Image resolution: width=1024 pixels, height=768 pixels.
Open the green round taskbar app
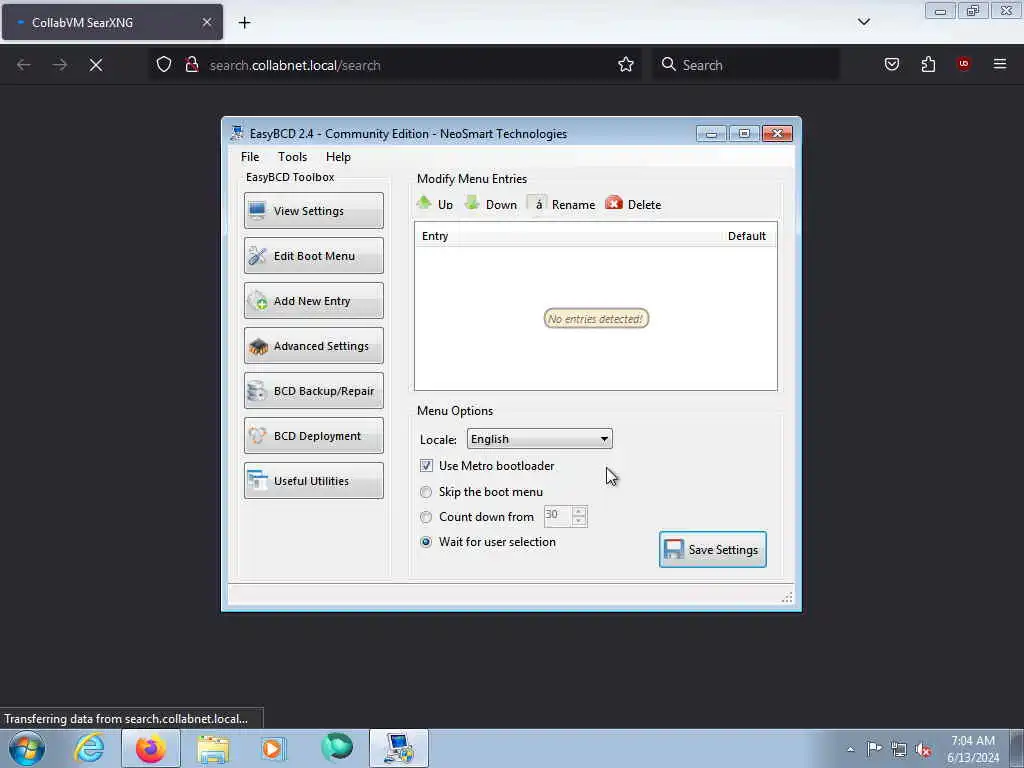[x=337, y=747]
